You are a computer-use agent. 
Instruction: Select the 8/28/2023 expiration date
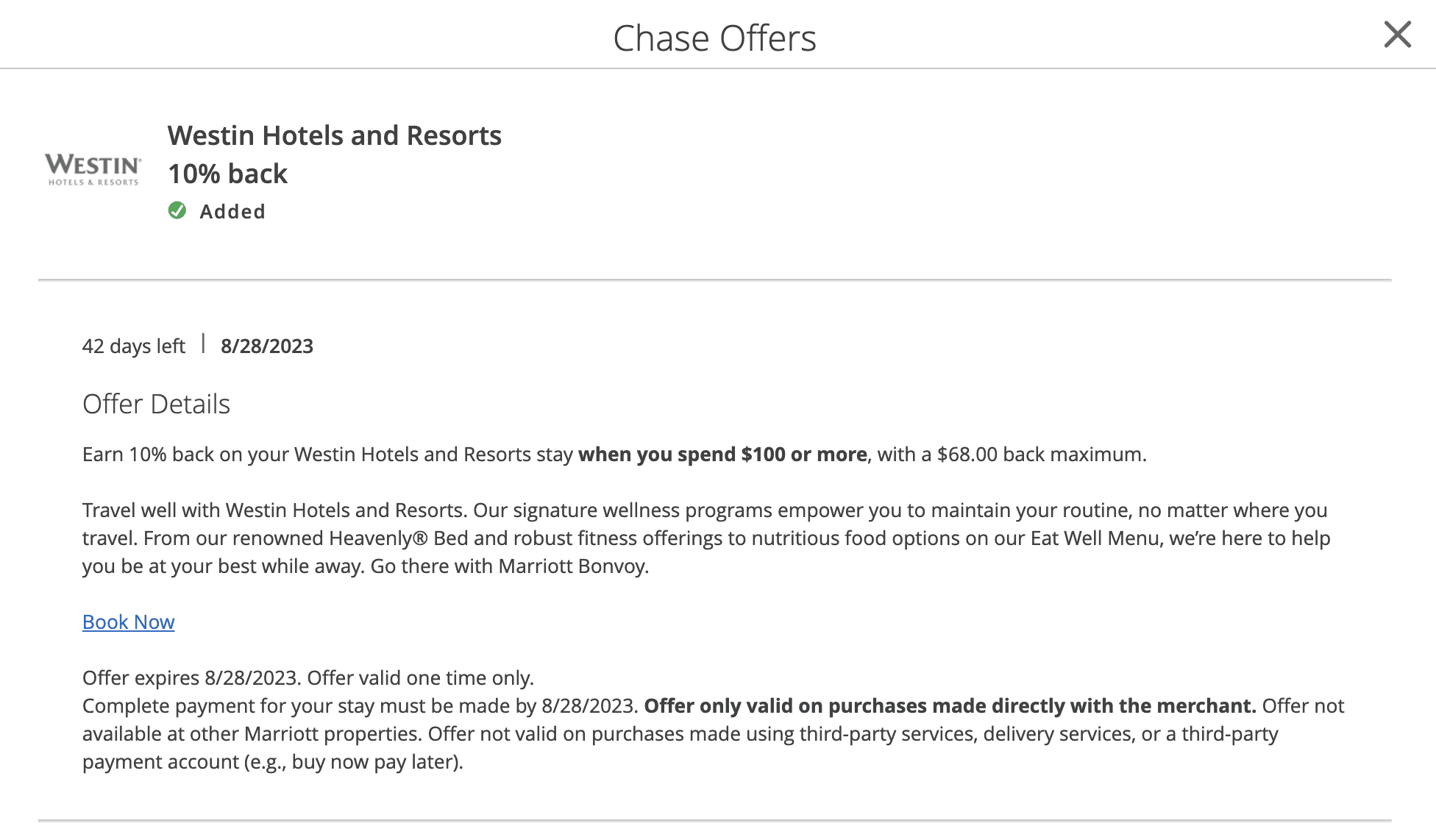point(266,346)
